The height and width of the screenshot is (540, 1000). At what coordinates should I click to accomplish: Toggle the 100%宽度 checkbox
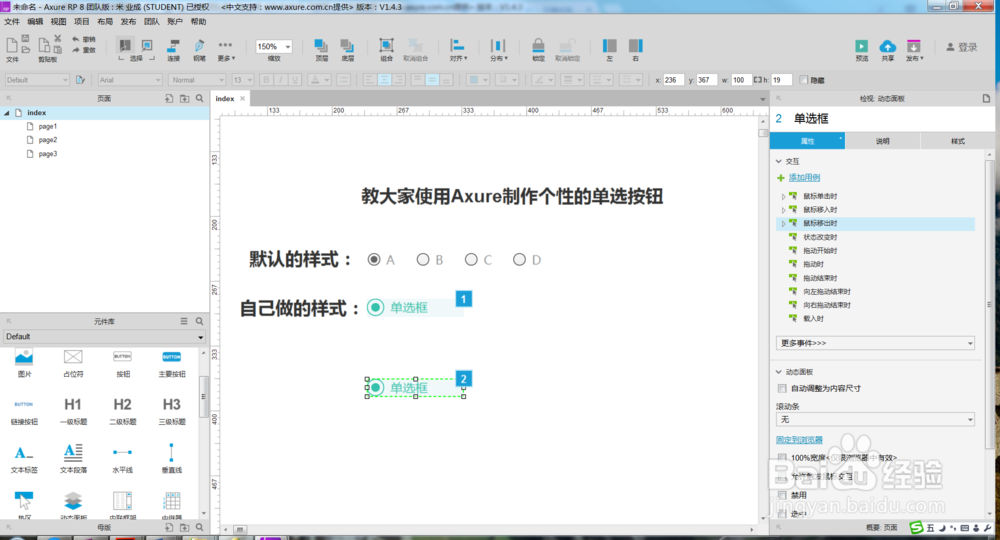(x=782, y=458)
